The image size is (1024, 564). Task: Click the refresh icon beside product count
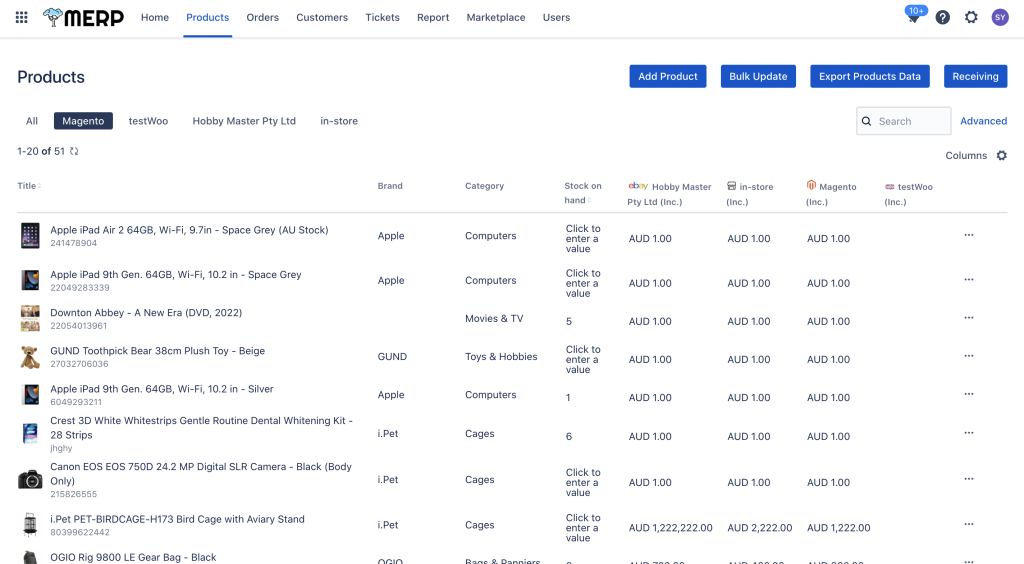point(74,151)
